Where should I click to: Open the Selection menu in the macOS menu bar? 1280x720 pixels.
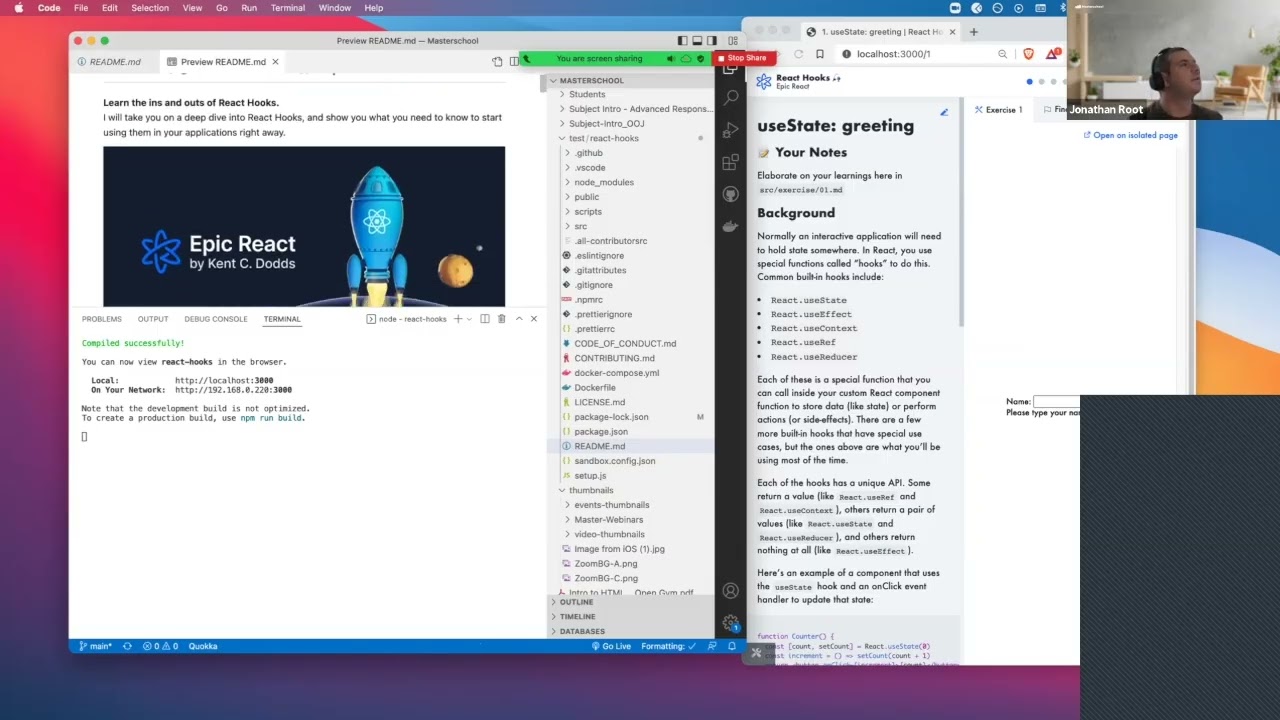[150, 8]
